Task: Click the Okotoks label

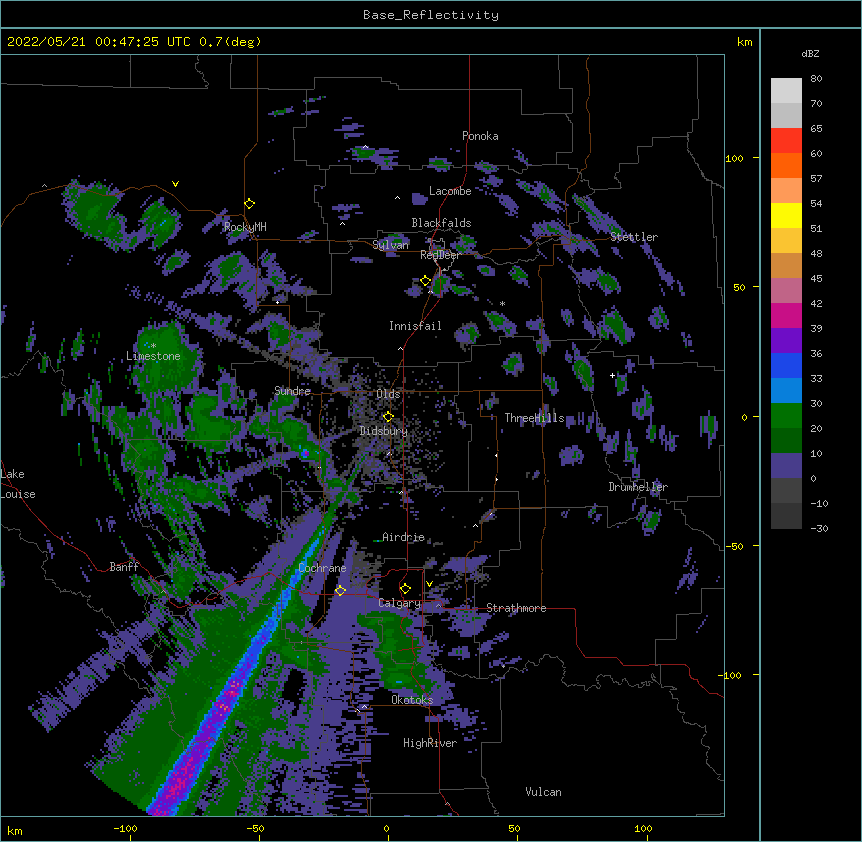Action: tap(412, 700)
